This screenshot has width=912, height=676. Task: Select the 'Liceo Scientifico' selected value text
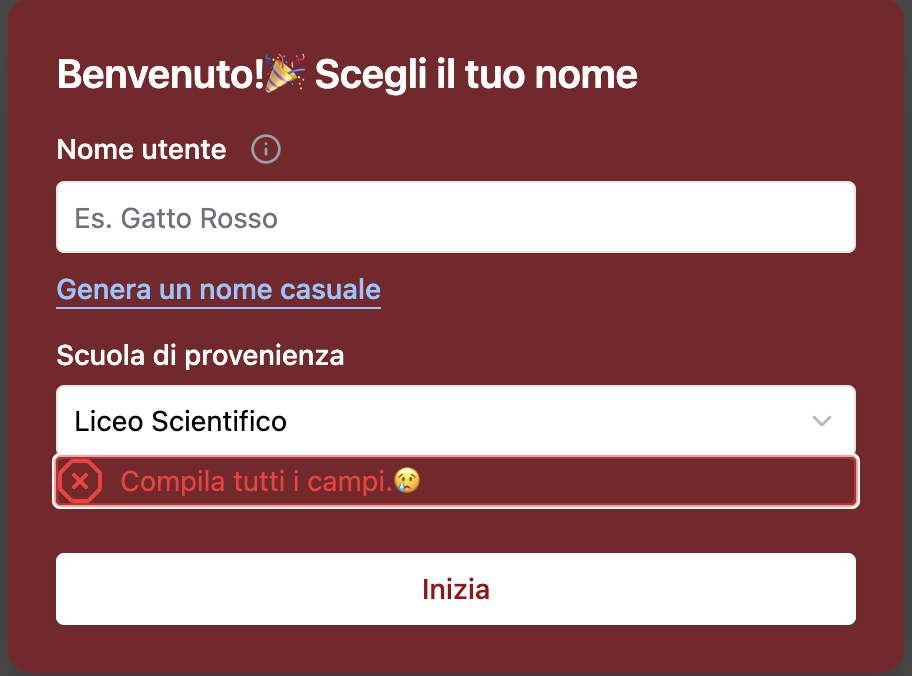click(x=180, y=421)
